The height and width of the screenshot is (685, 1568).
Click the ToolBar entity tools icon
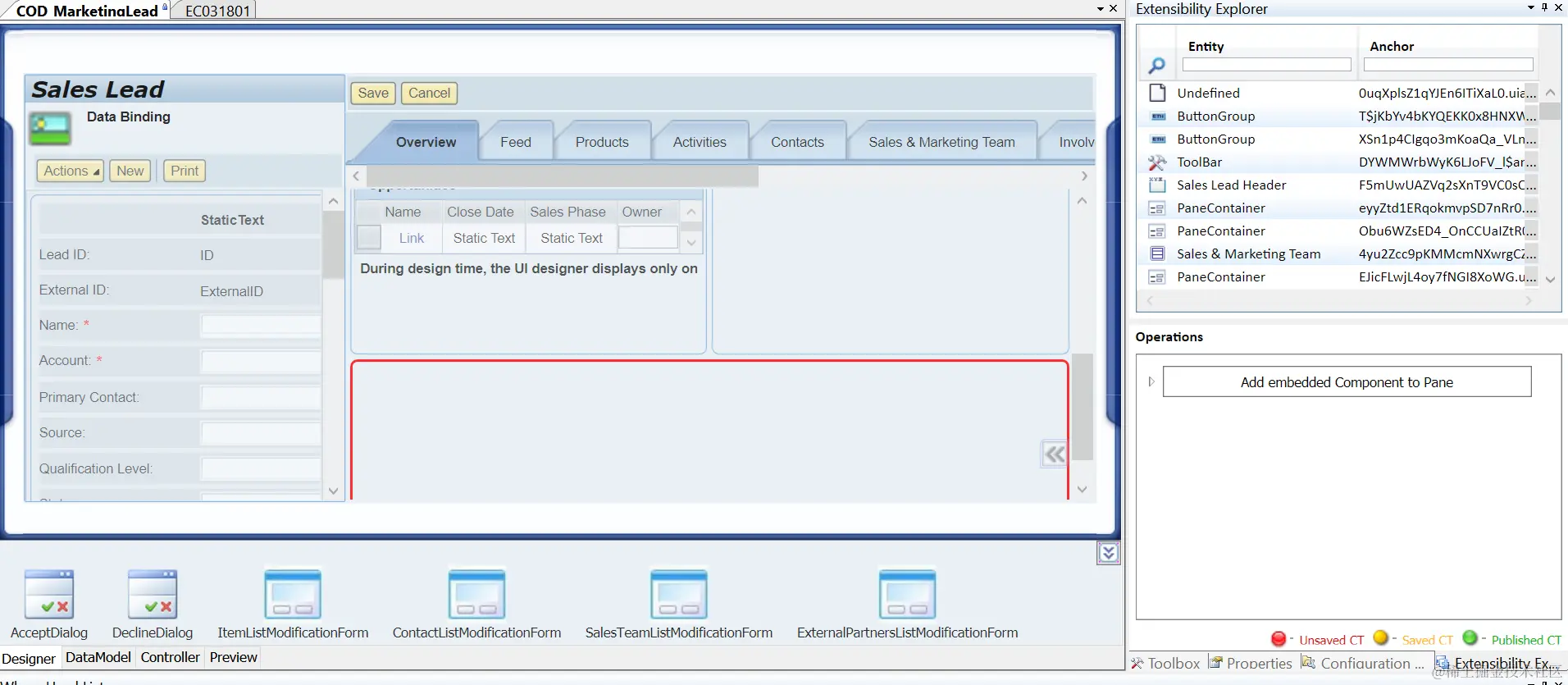tap(1157, 162)
